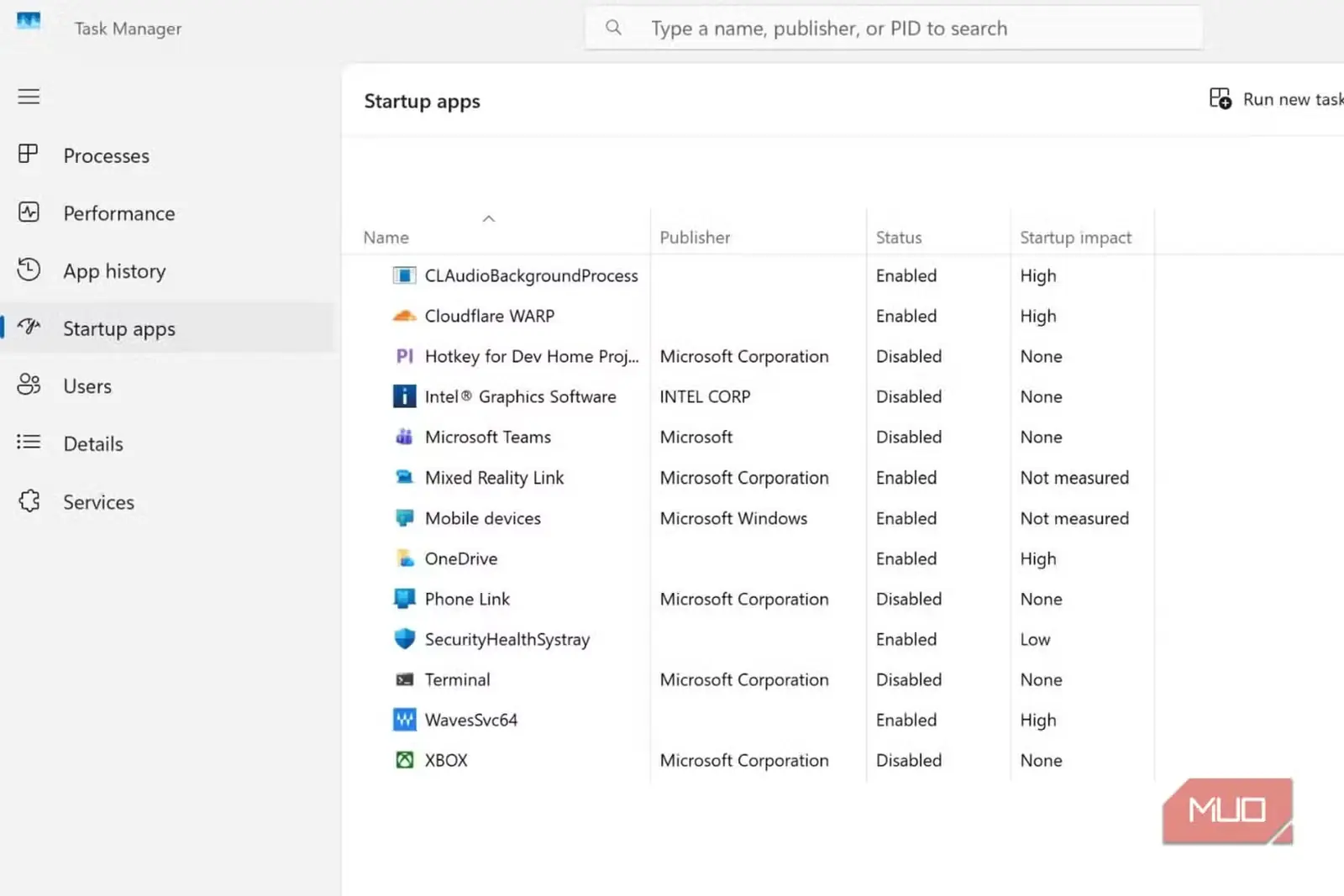Screen dimensions: 1344x896
Task: Select Hotkey for Dev Home Proj... entry
Action: (532, 356)
